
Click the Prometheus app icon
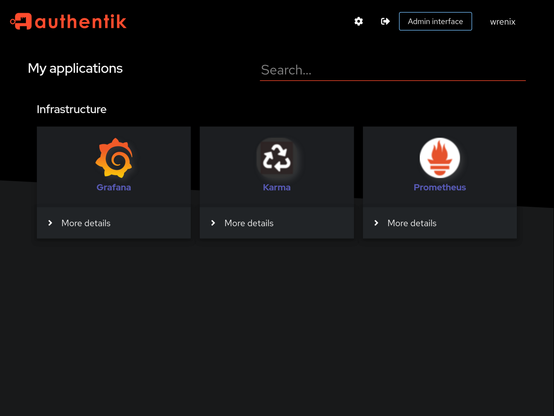440,158
